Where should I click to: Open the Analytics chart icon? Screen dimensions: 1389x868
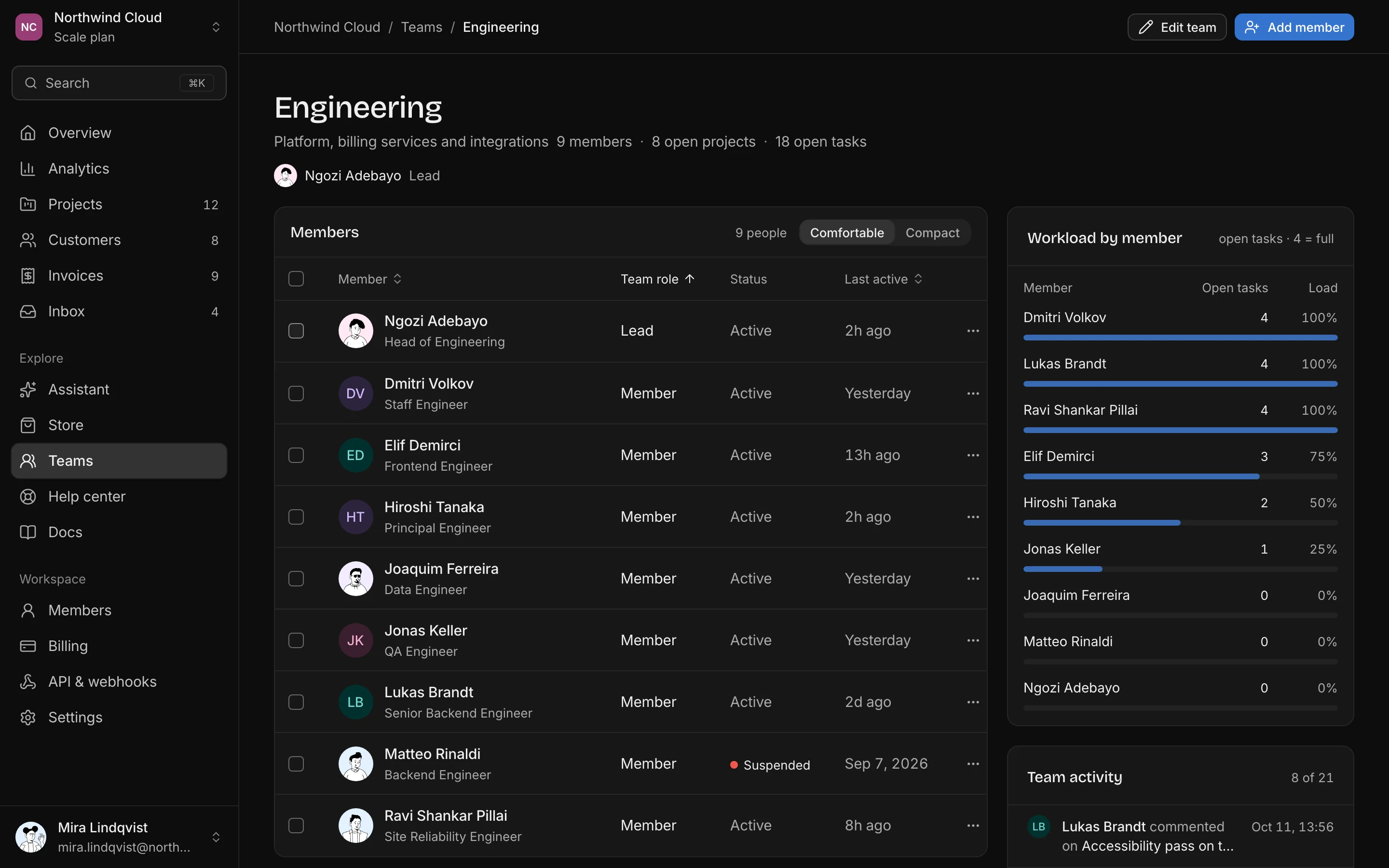click(27, 168)
